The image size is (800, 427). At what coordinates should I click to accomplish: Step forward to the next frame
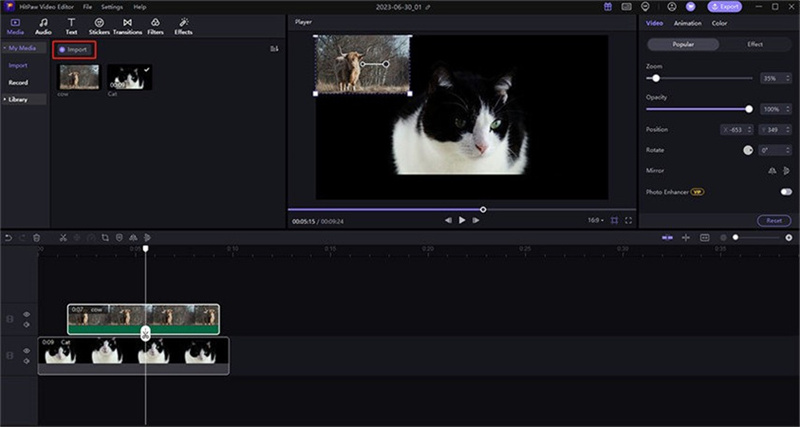pyautogui.click(x=476, y=220)
